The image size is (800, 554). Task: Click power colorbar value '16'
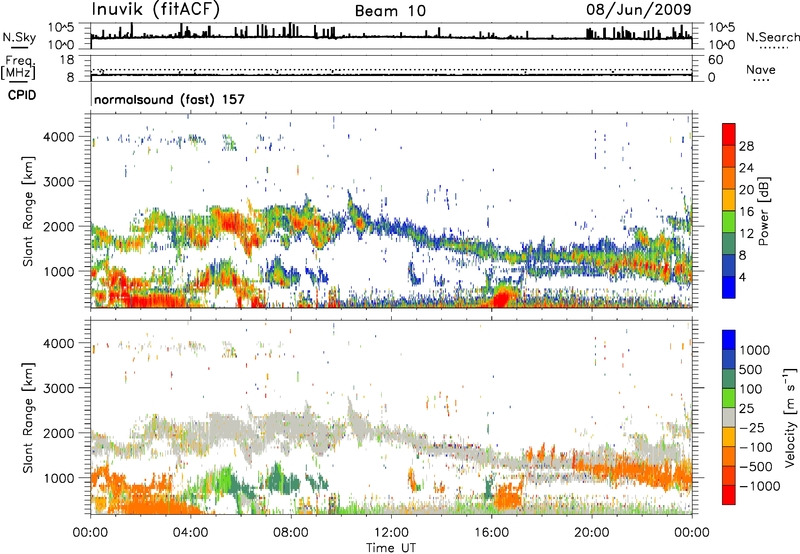(x=746, y=212)
